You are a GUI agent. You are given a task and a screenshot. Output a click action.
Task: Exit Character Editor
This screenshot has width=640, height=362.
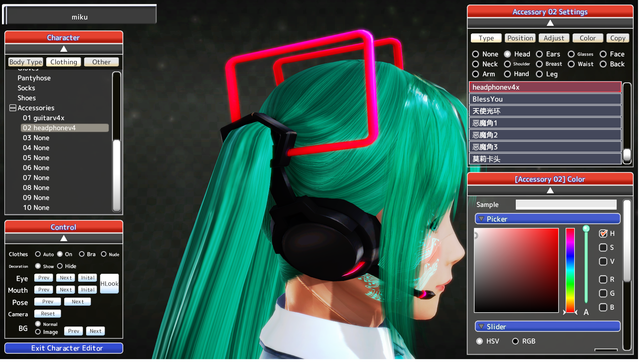[64, 348]
